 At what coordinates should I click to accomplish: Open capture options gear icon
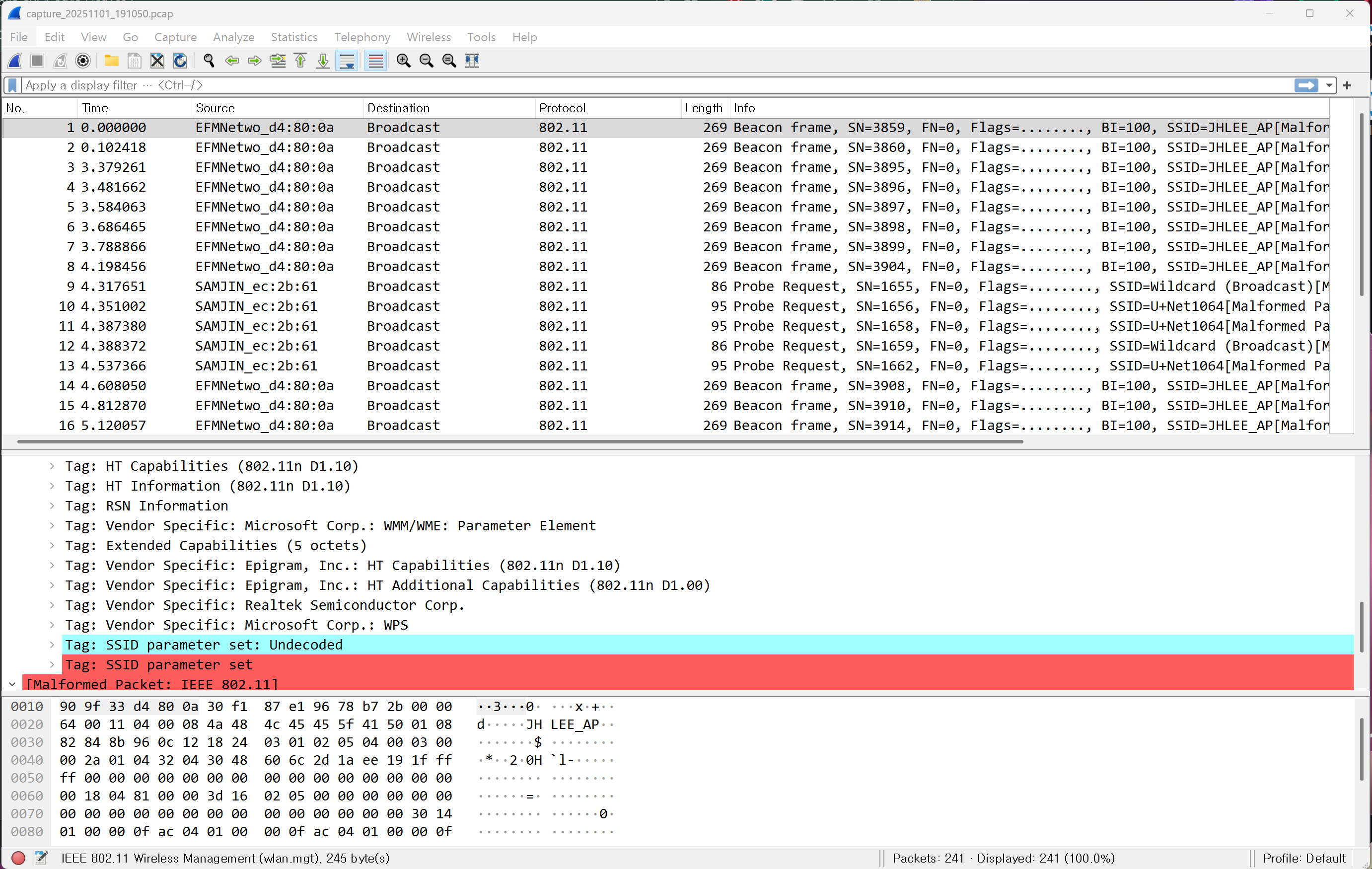[x=83, y=61]
